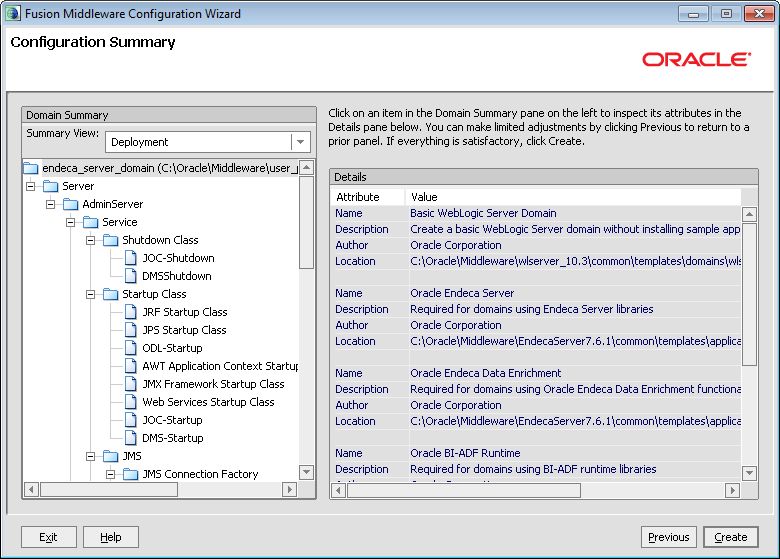Click the Details pane's scroll up arrow
The height and width of the screenshot is (559, 780).
749,214
